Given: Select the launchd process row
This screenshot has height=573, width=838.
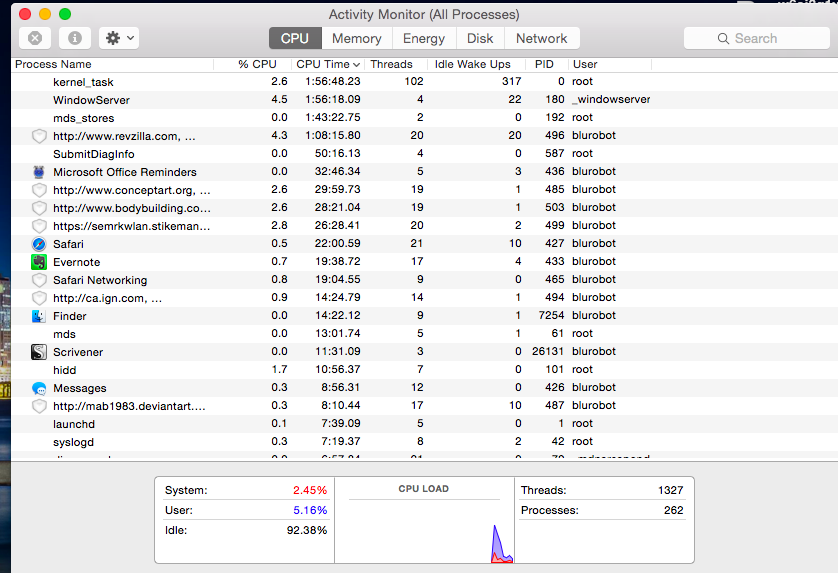Looking at the screenshot, I should click(x=424, y=424).
